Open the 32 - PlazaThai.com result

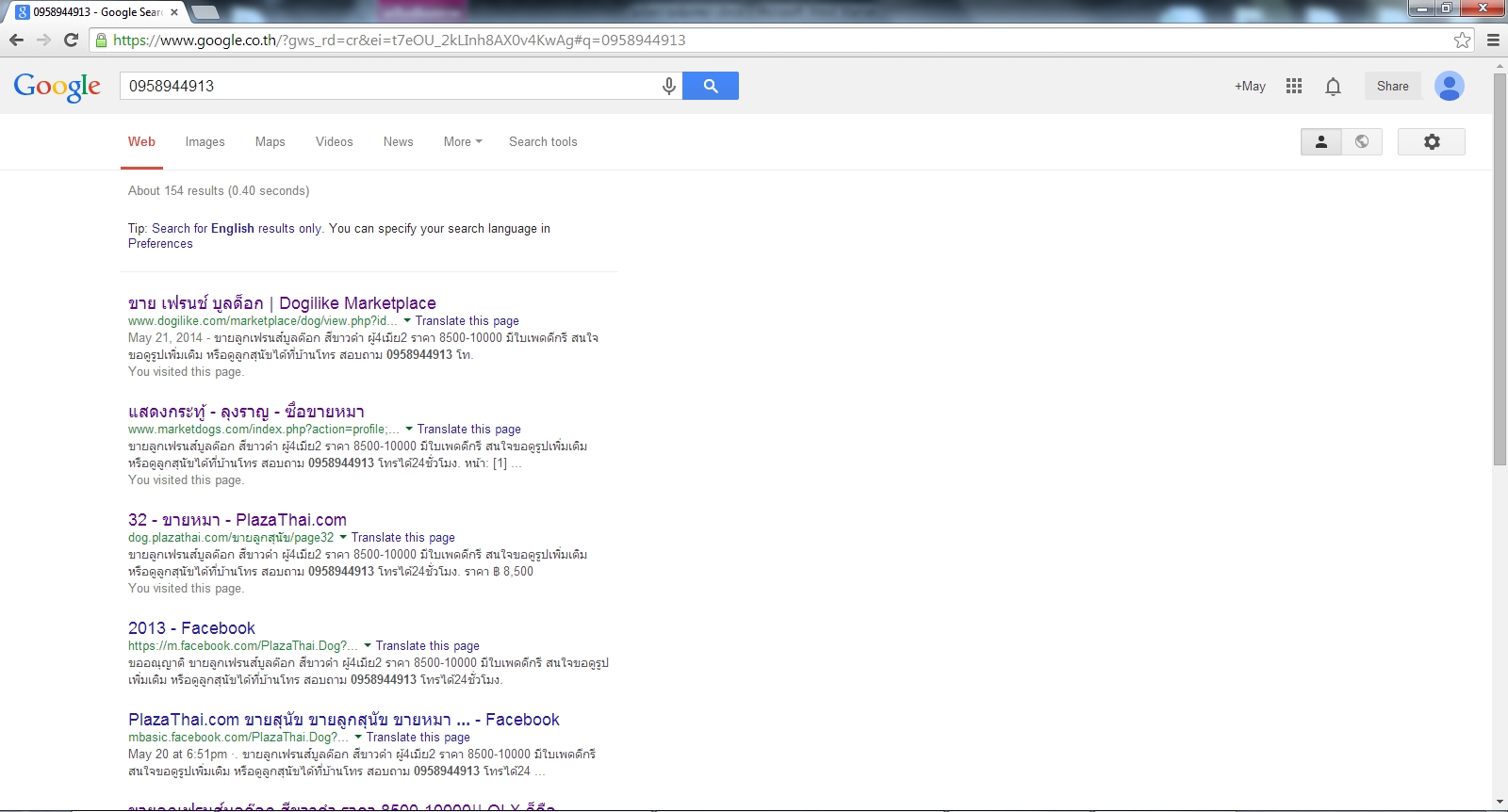(x=238, y=519)
